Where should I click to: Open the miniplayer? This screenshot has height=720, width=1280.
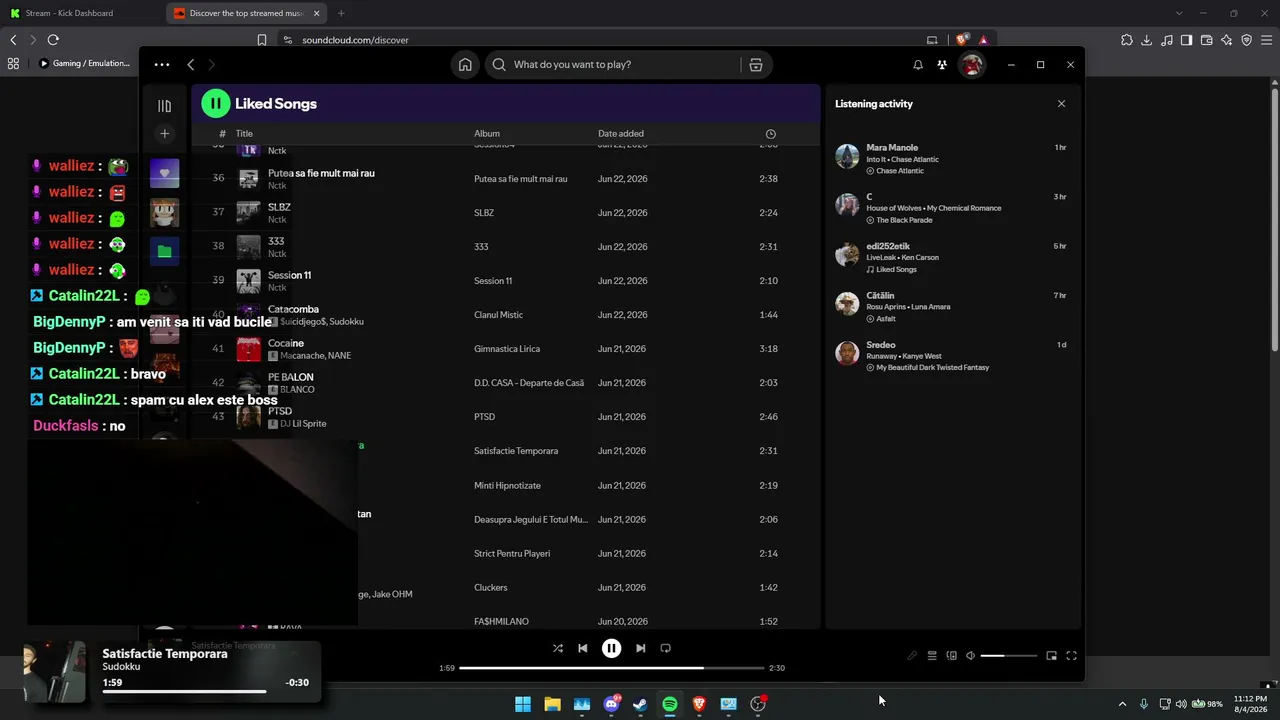[1051, 656]
